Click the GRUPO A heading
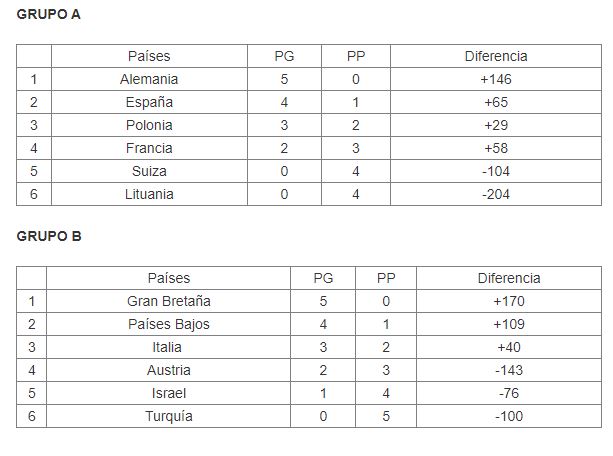Viewport: 613px width, 456px height. click(49, 15)
